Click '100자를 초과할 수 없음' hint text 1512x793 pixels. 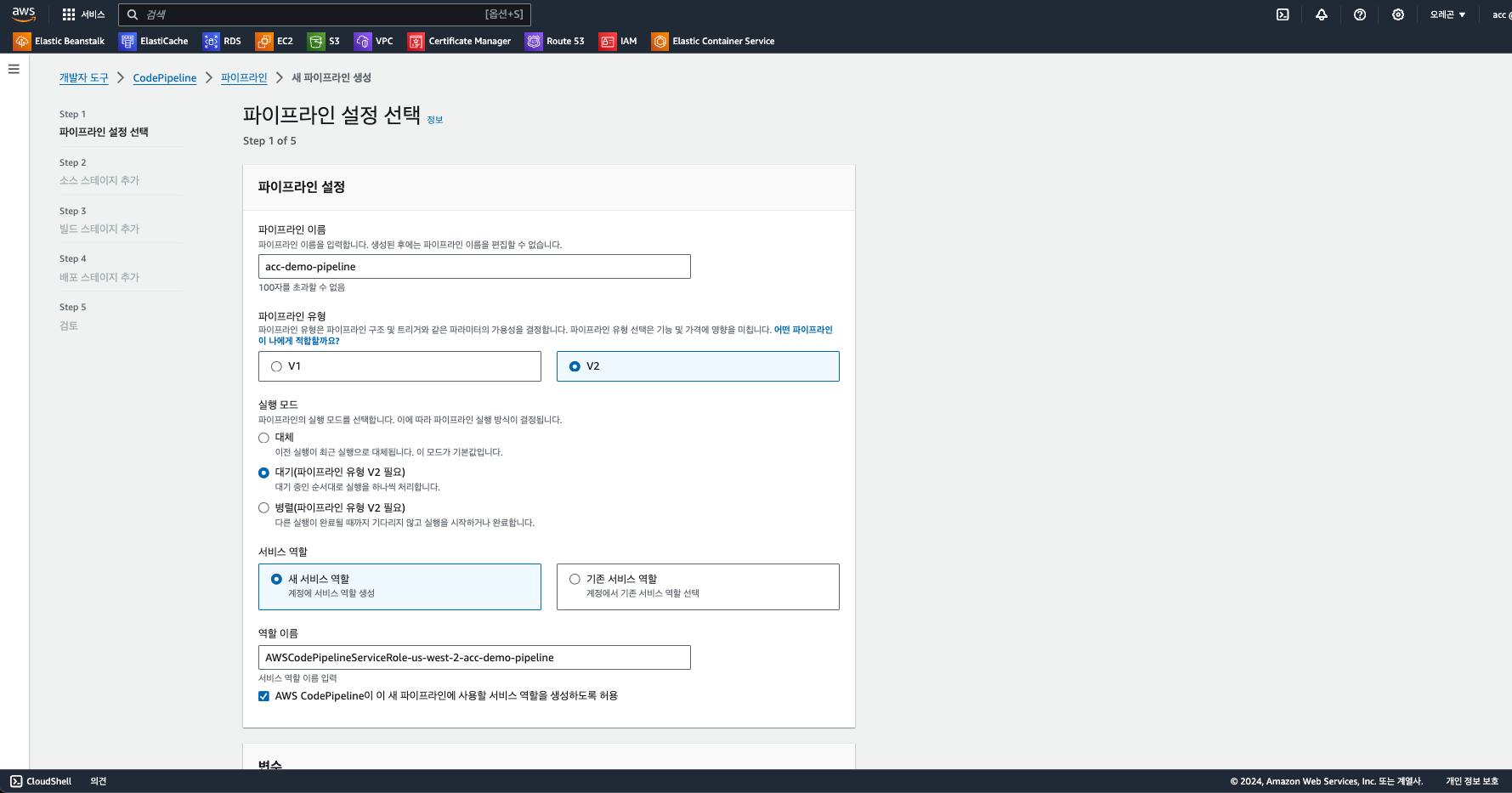(302, 287)
